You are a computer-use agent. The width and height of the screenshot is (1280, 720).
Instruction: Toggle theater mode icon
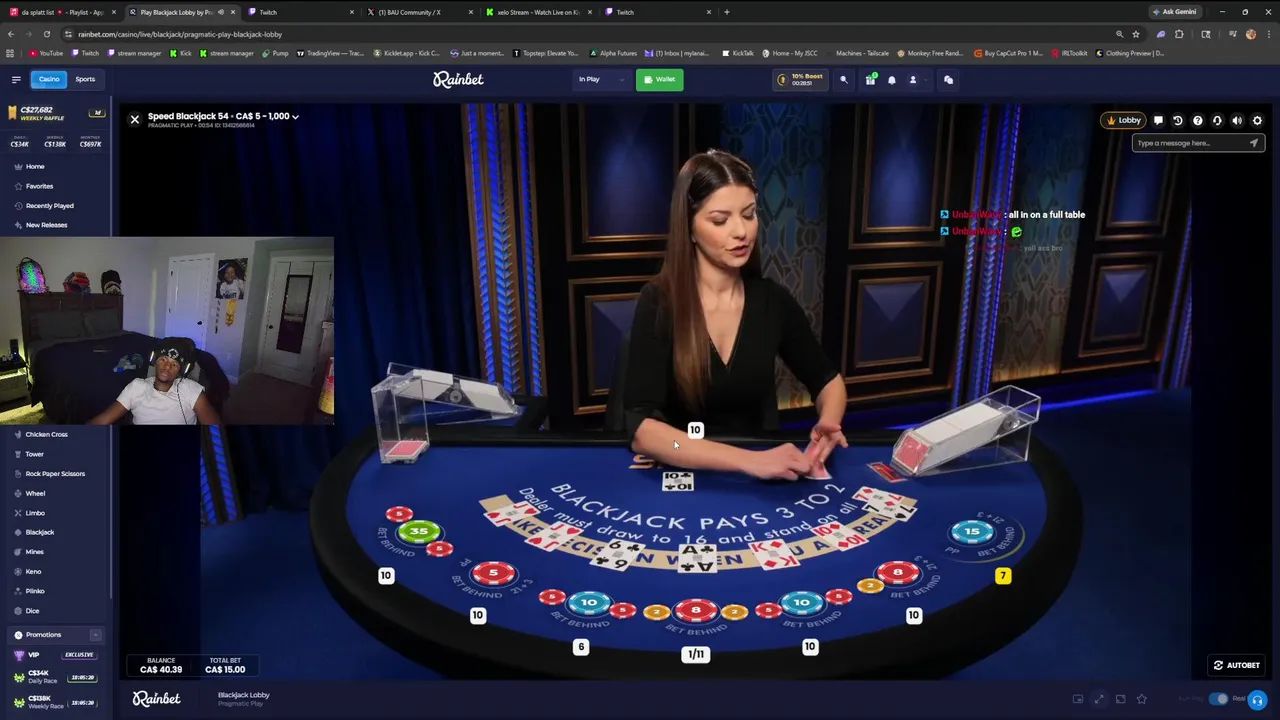pos(1120,699)
